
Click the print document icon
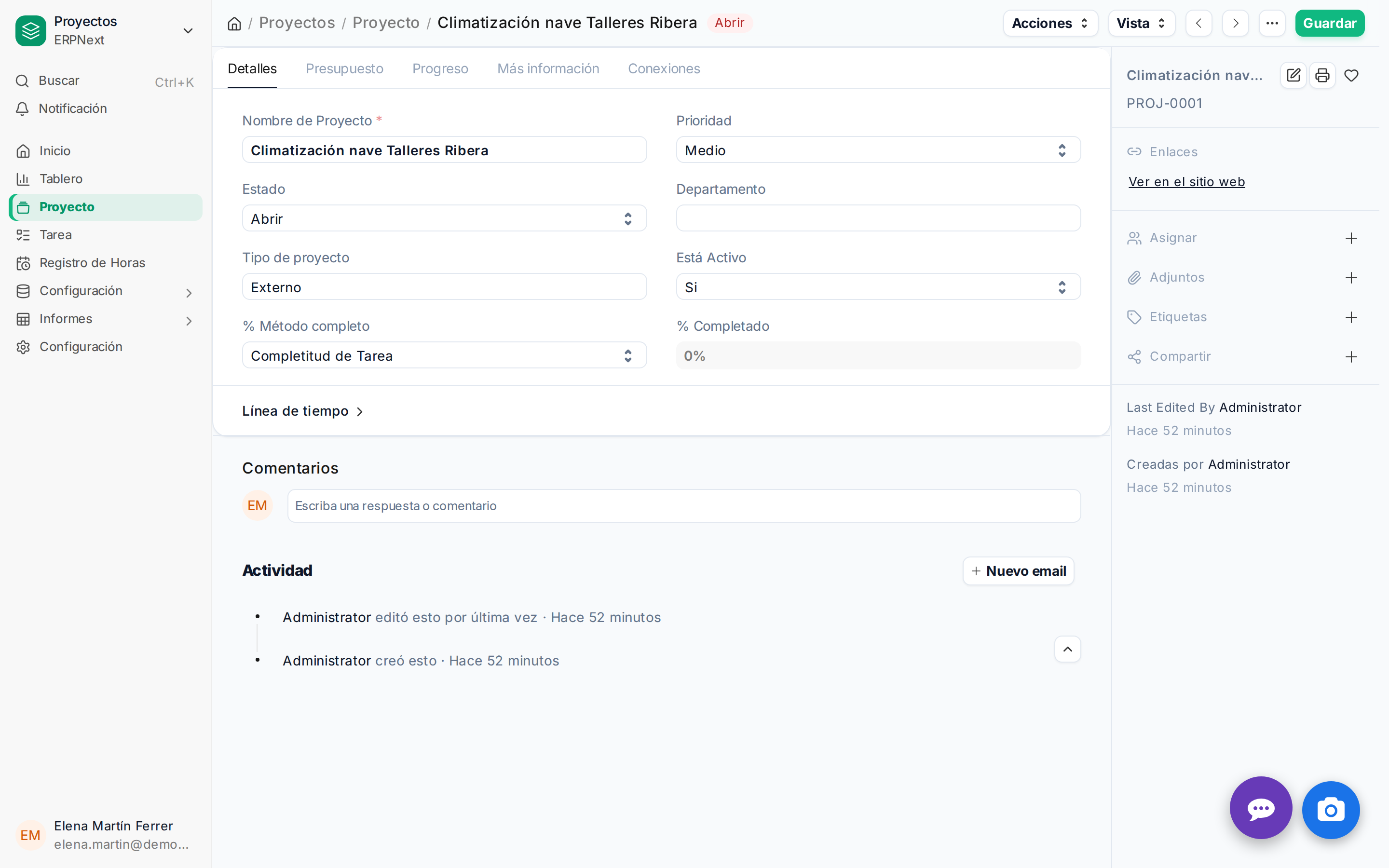pos(1322,75)
